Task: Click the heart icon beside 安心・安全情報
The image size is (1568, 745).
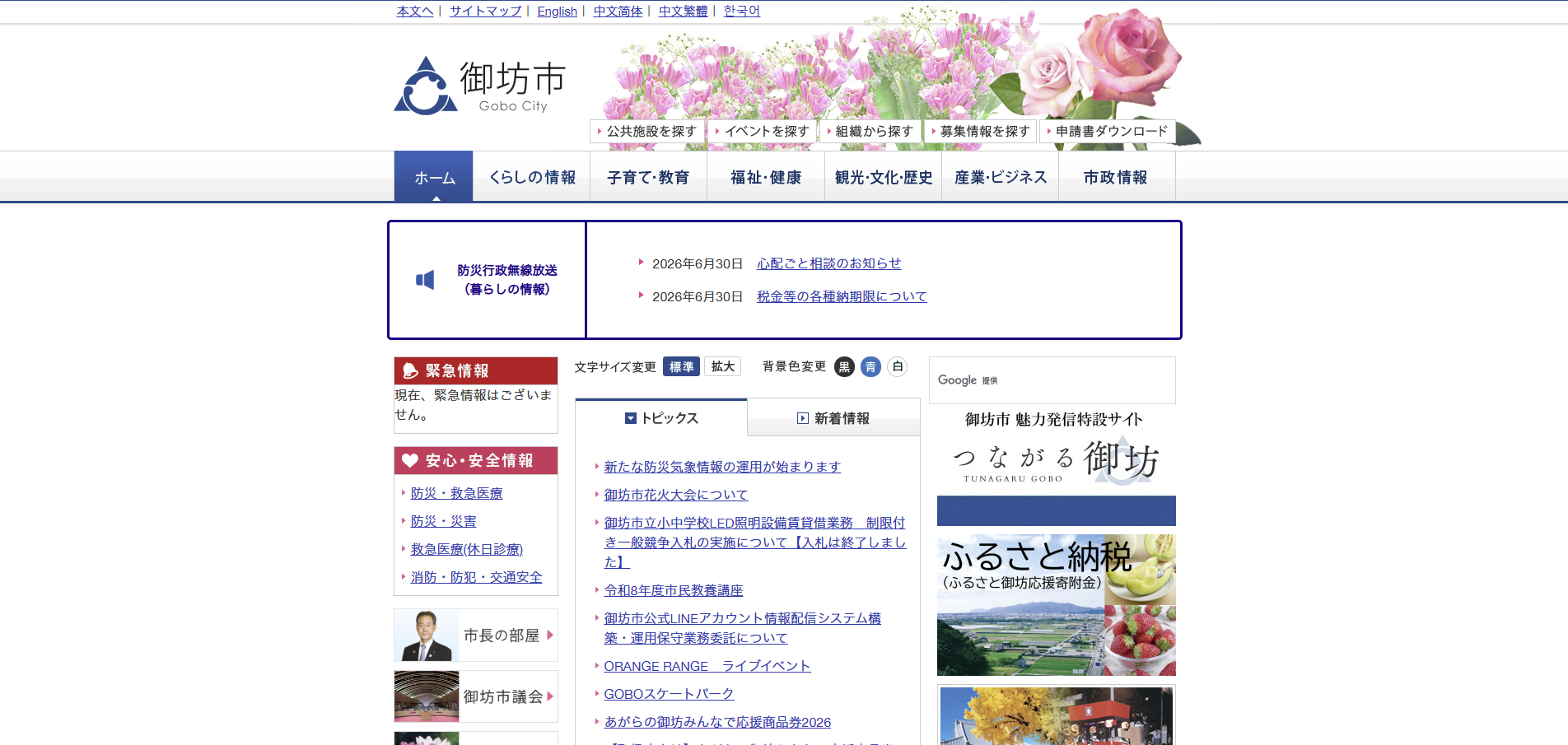Action: (x=410, y=461)
